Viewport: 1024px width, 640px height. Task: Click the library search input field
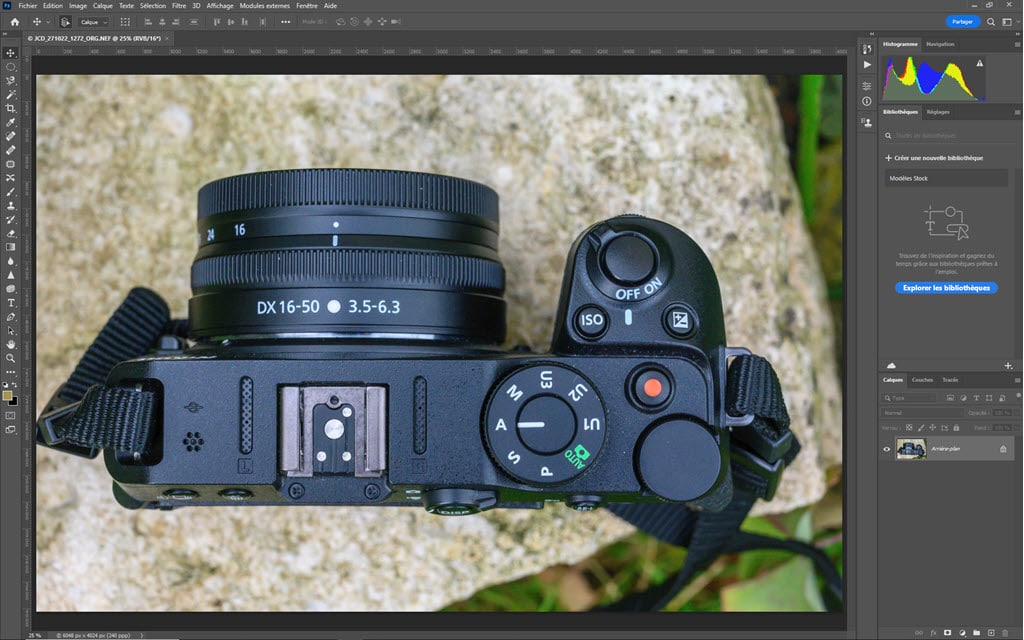pyautogui.click(x=946, y=136)
